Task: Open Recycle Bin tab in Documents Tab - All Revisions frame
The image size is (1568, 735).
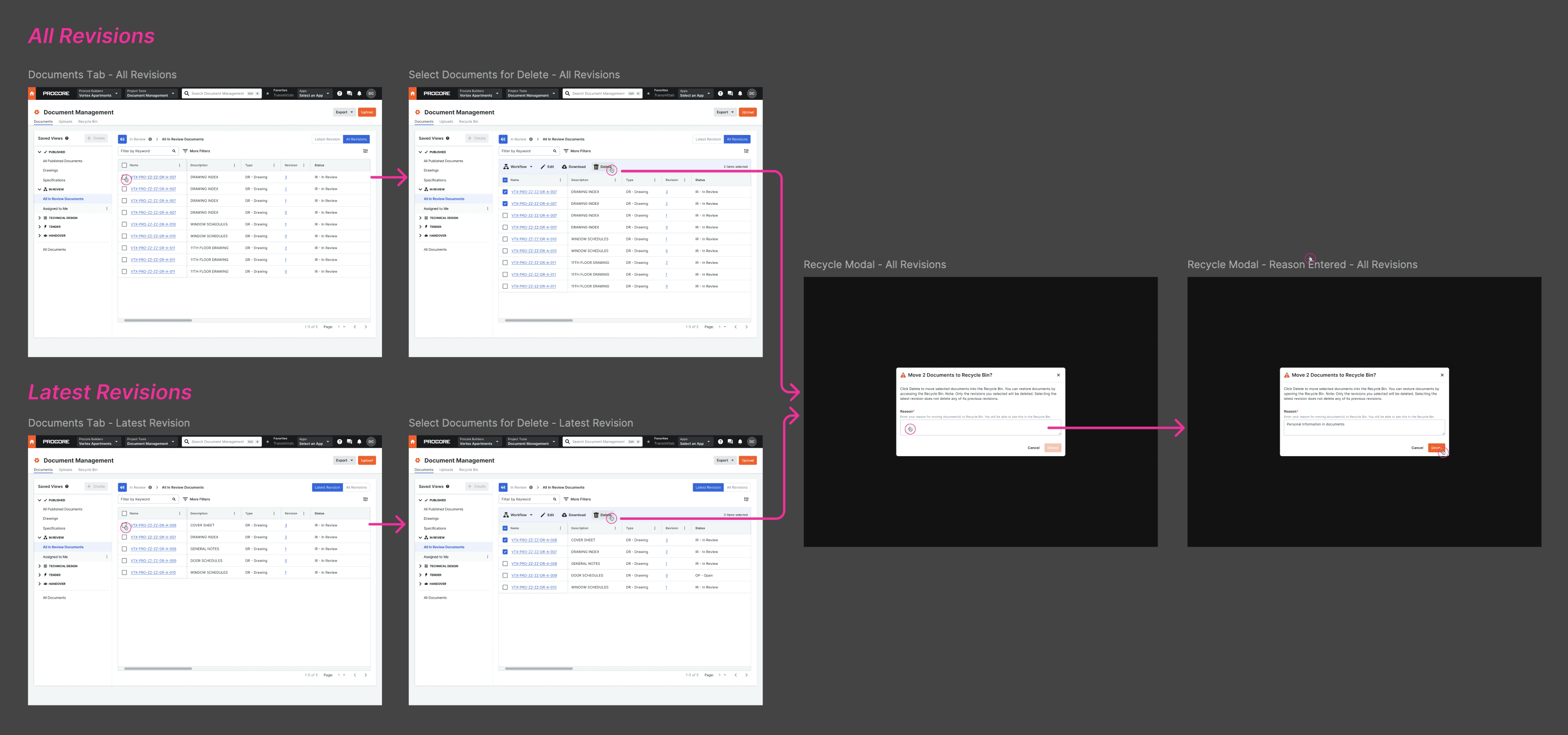Action: [x=88, y=122]
